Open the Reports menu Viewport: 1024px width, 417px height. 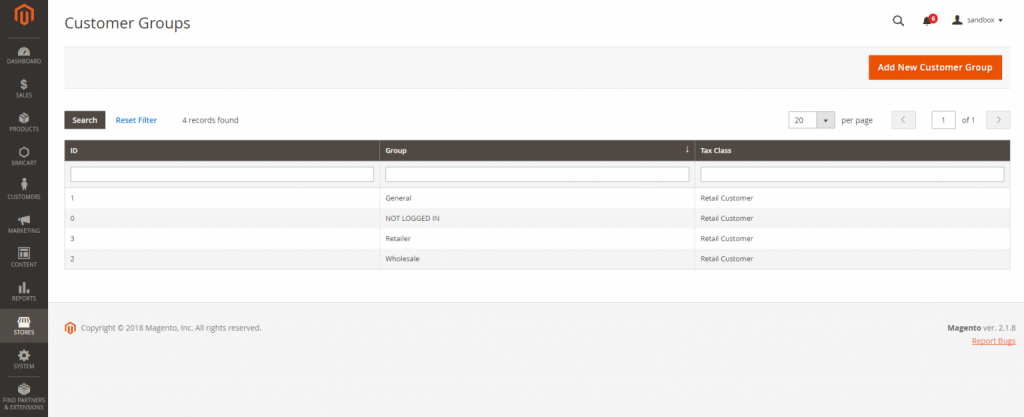coord(24,292)
